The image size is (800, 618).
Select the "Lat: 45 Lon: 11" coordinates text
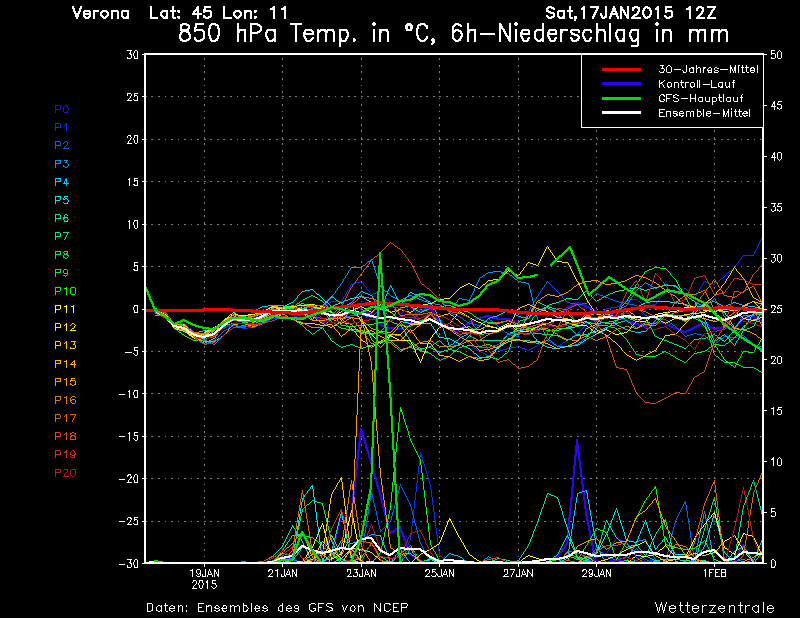coord(219,13)
